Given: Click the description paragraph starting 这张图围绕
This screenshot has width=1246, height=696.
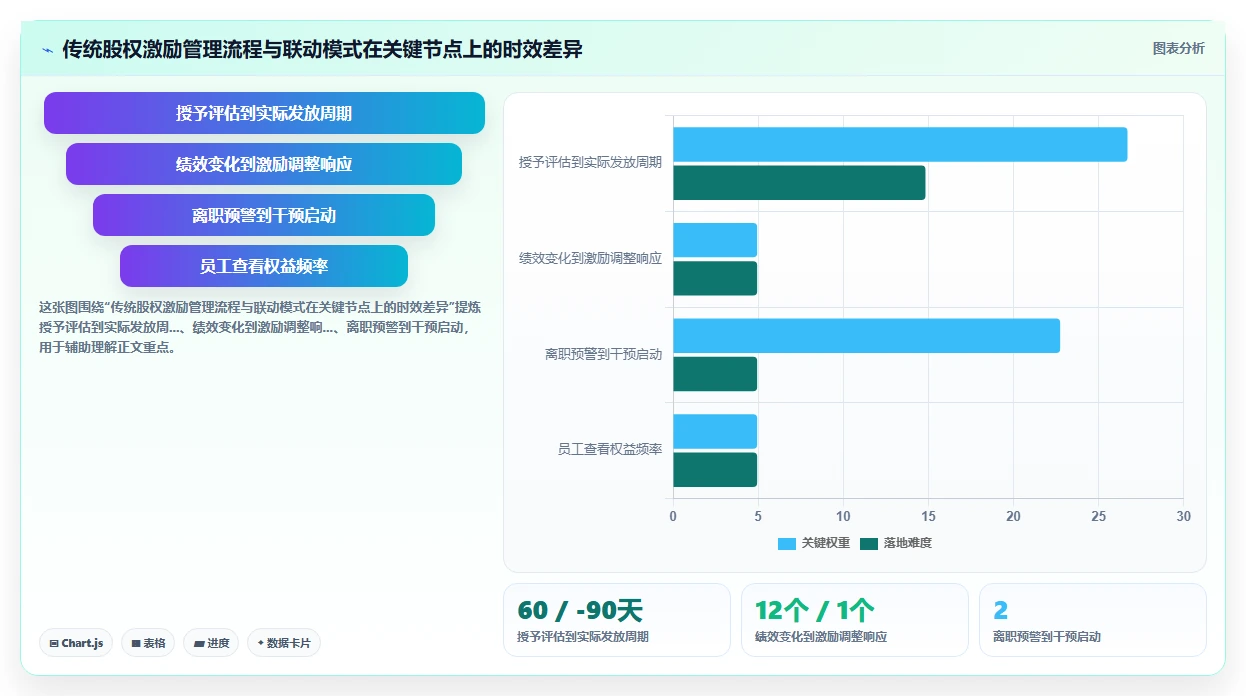Looking at the screenshot, I should [260, 328].
